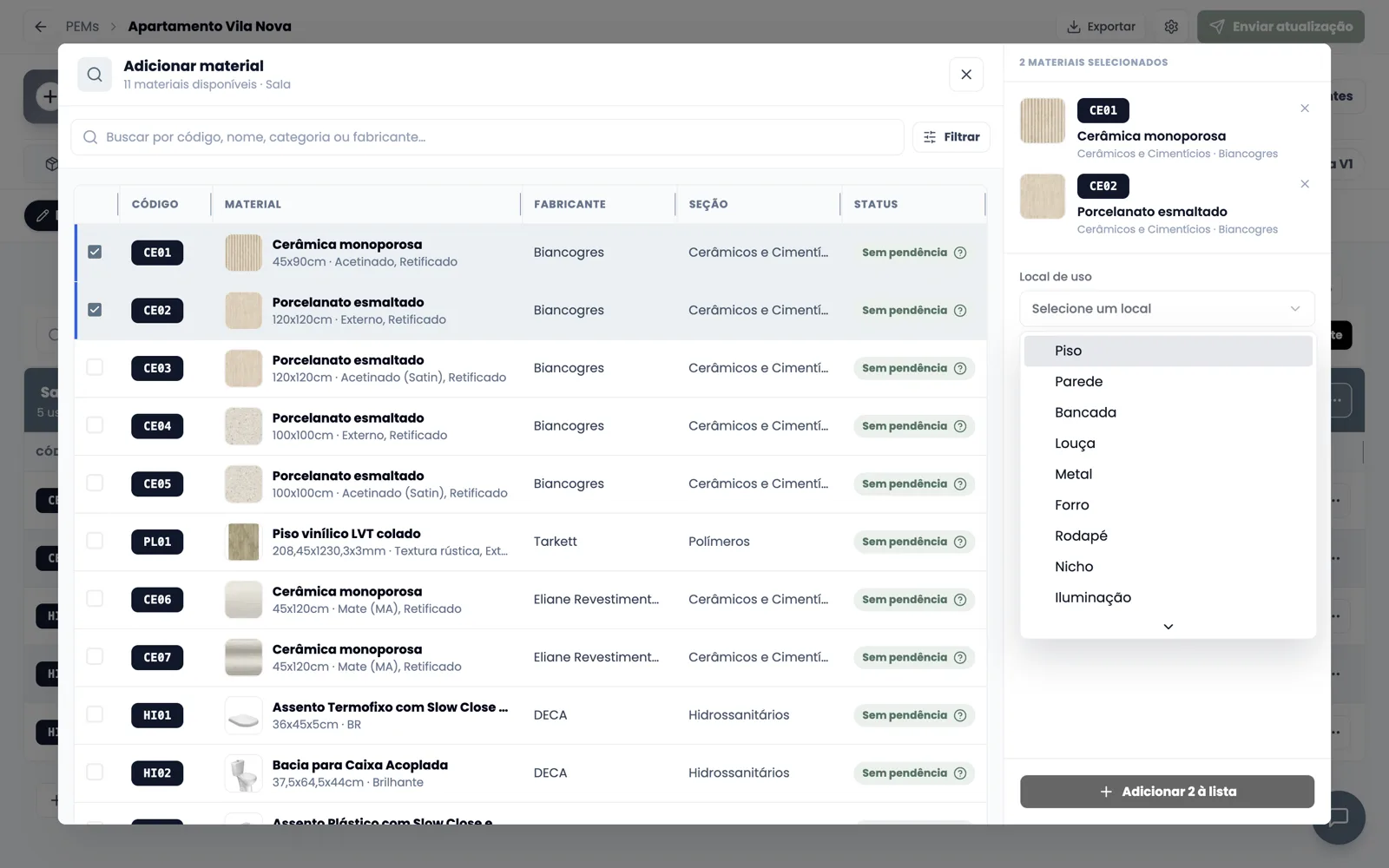This screenshot has width=1389, height=868.
Task: Click the back arrow next to PEMs
Action: pyautogui.click(x=41, y=27)
